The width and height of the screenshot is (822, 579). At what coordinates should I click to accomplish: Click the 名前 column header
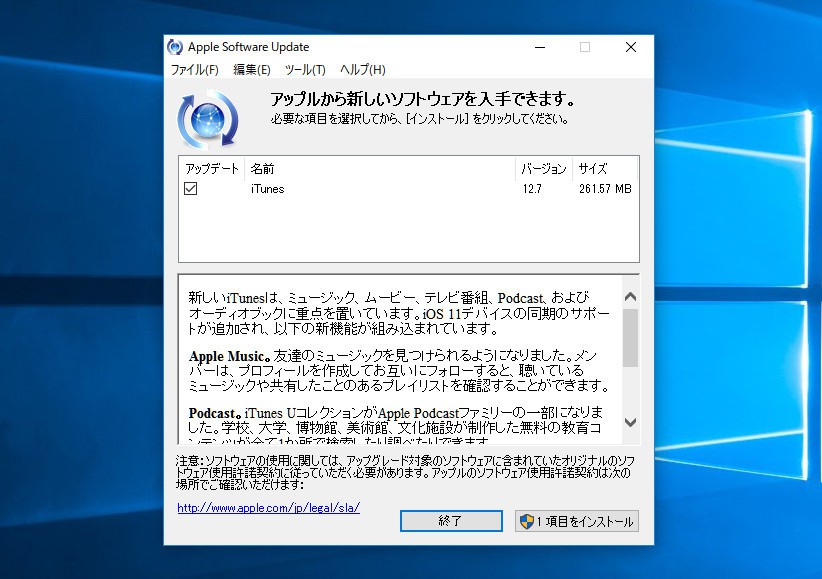coord(380,168)
